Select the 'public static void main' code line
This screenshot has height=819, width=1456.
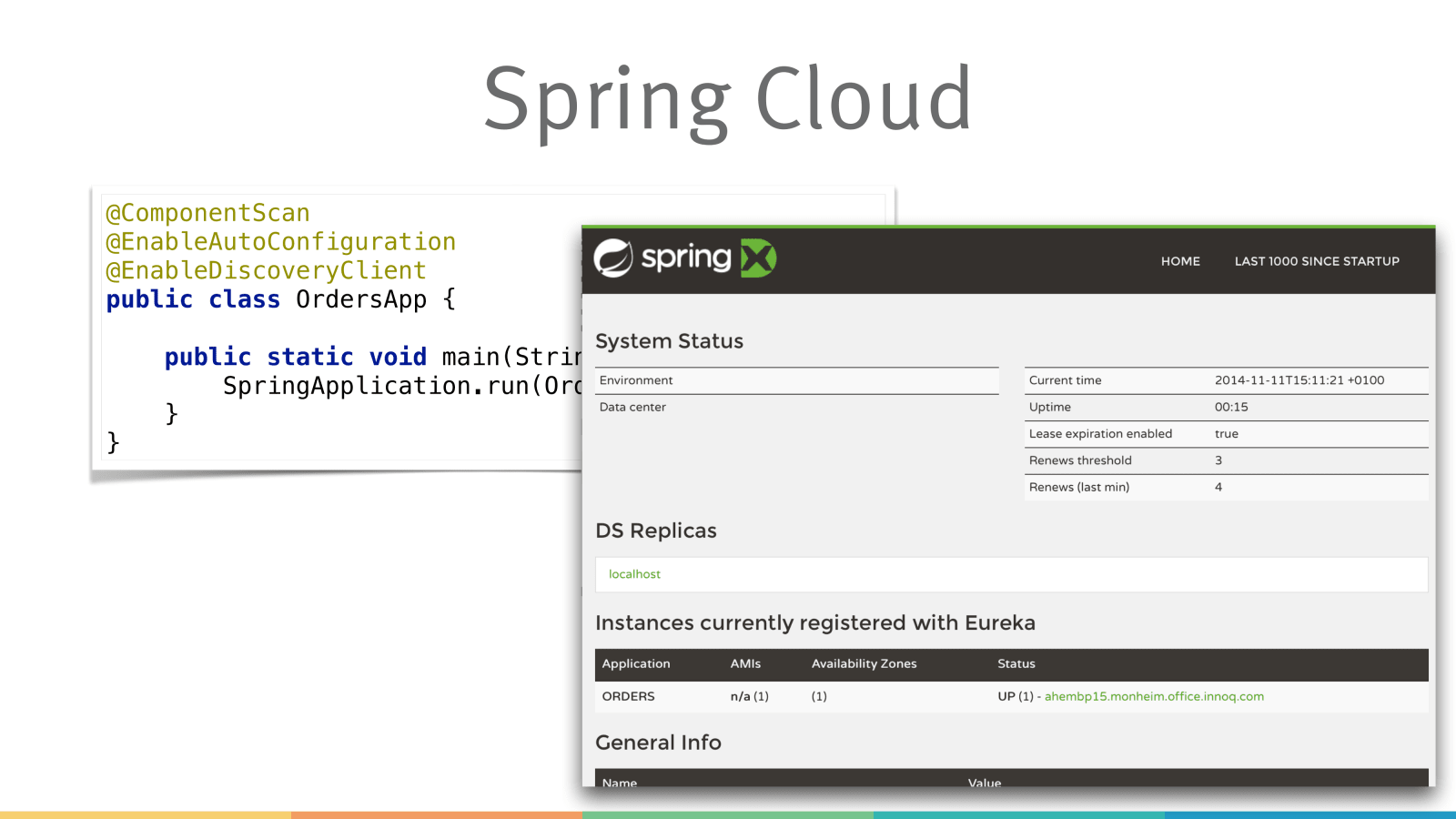click(372, 357)
